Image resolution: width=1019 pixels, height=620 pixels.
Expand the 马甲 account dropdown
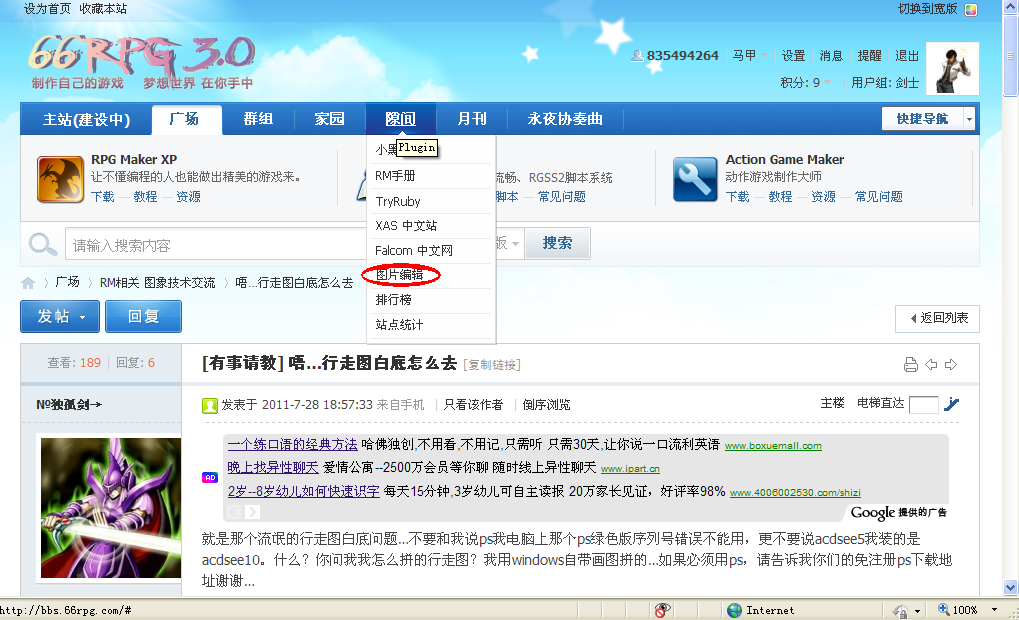[x=764, y=55]
